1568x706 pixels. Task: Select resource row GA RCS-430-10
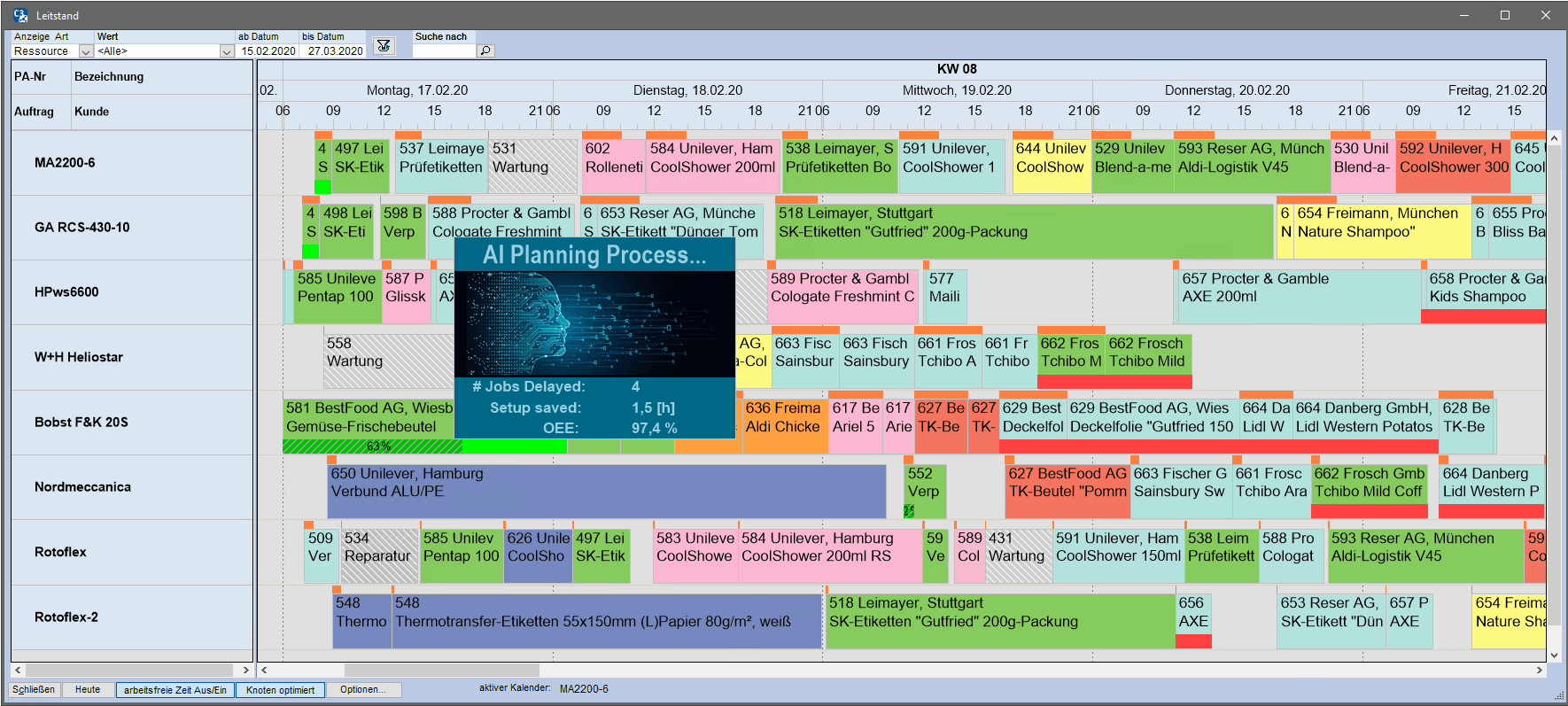[x=132, y=228]
